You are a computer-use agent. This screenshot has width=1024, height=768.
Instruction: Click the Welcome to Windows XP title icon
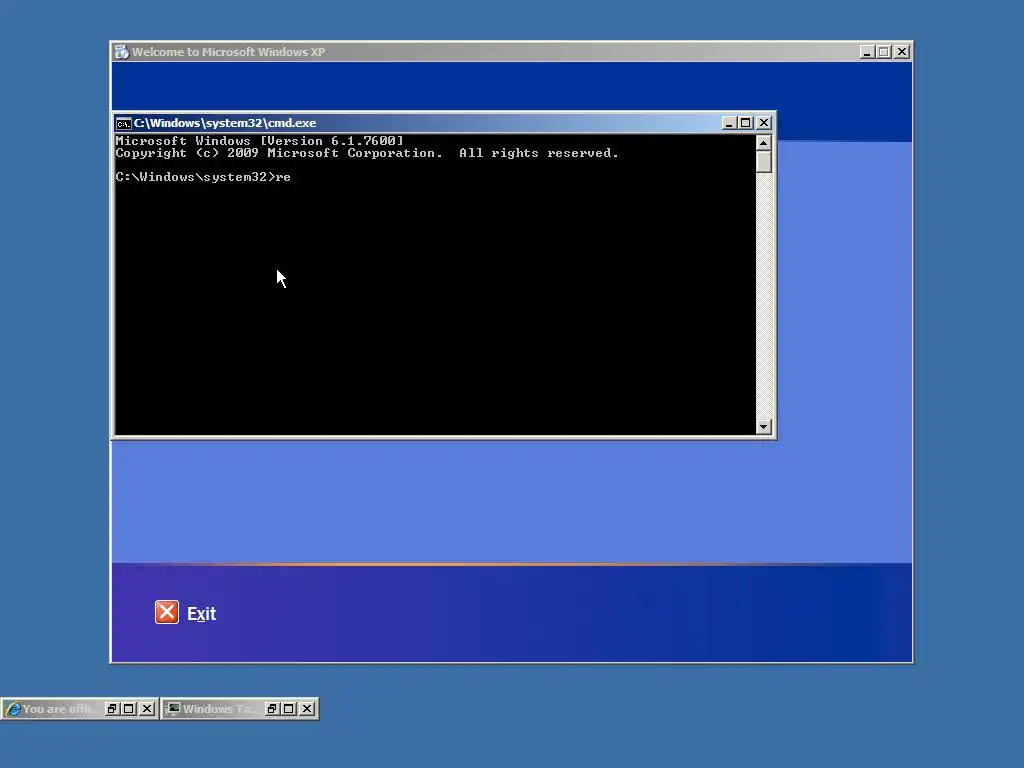[121, 52]
